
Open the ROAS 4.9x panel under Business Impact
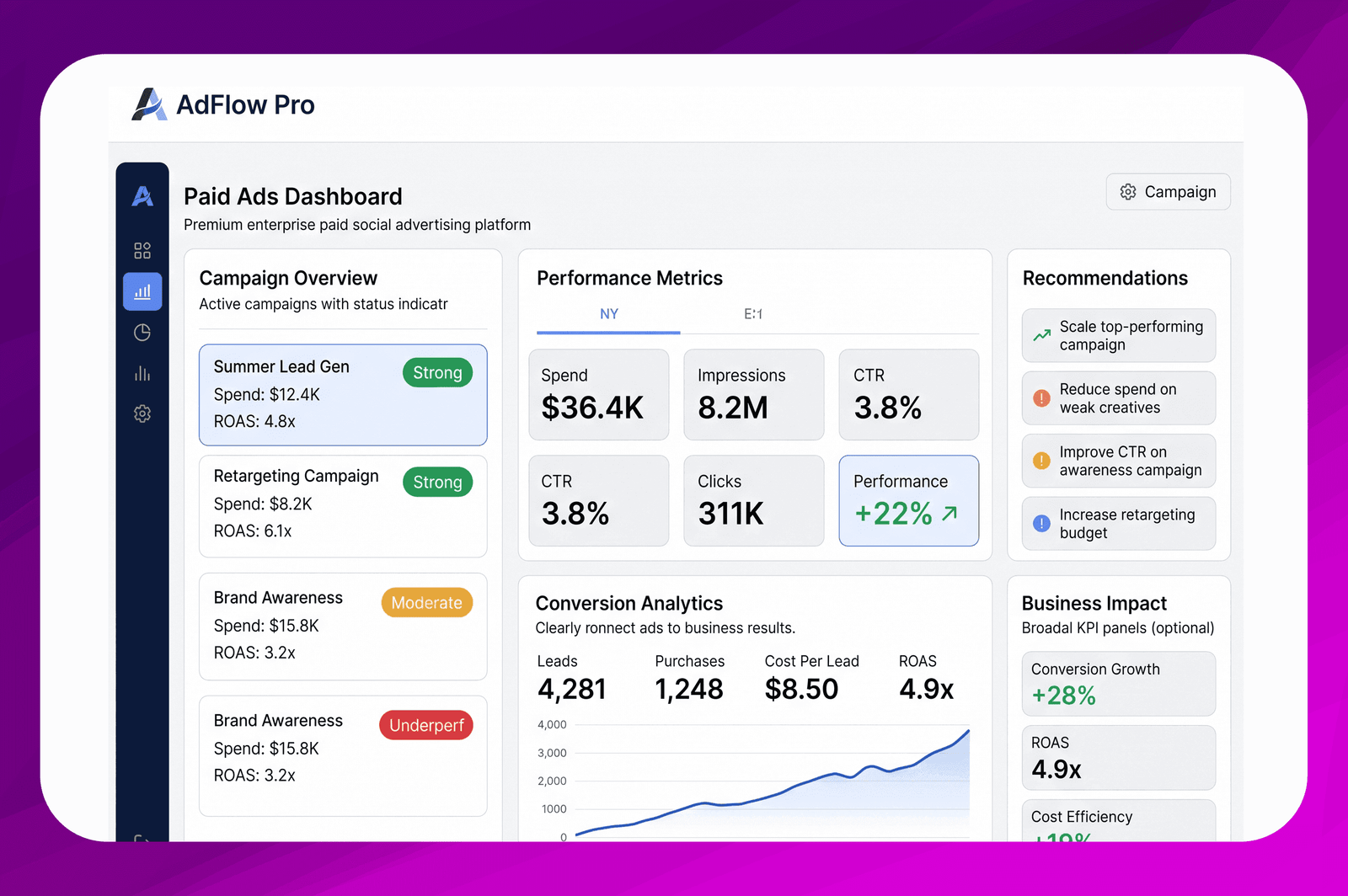tap(1119, 758)
